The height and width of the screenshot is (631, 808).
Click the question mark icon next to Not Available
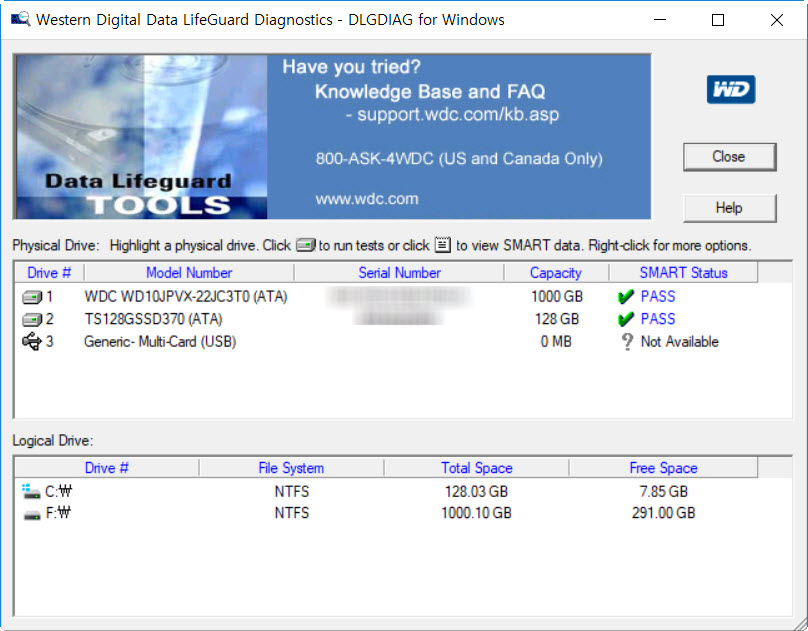pos(627,342)
